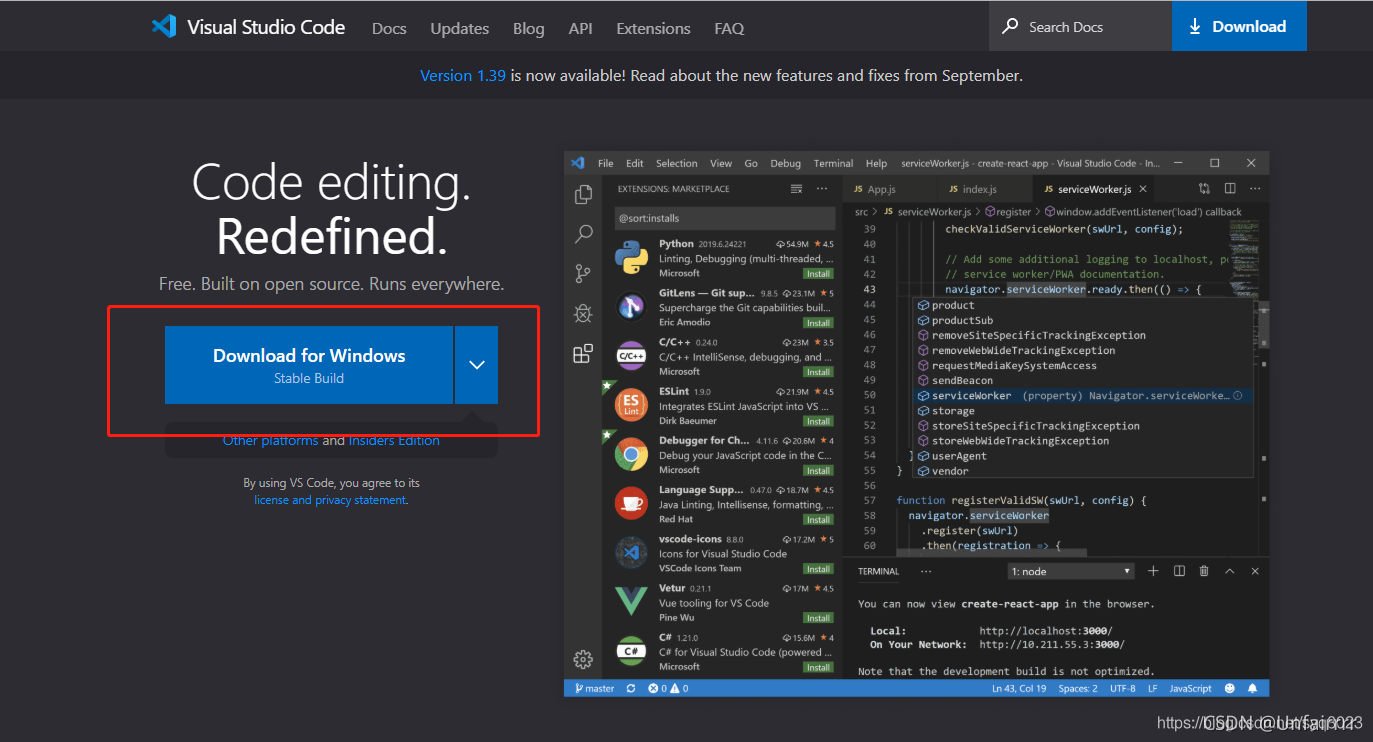Click the vscode-icons extension icon

pyautogui.click(x=631, y=553)
